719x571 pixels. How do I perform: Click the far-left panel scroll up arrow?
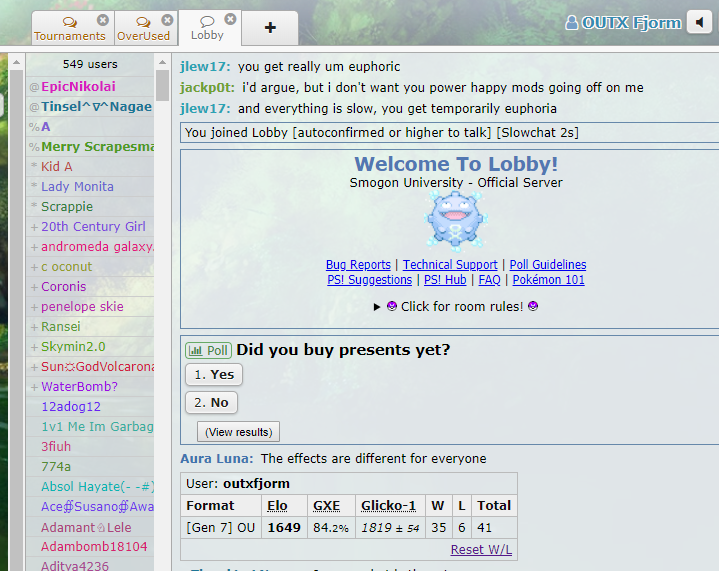[x=17, y=62]
